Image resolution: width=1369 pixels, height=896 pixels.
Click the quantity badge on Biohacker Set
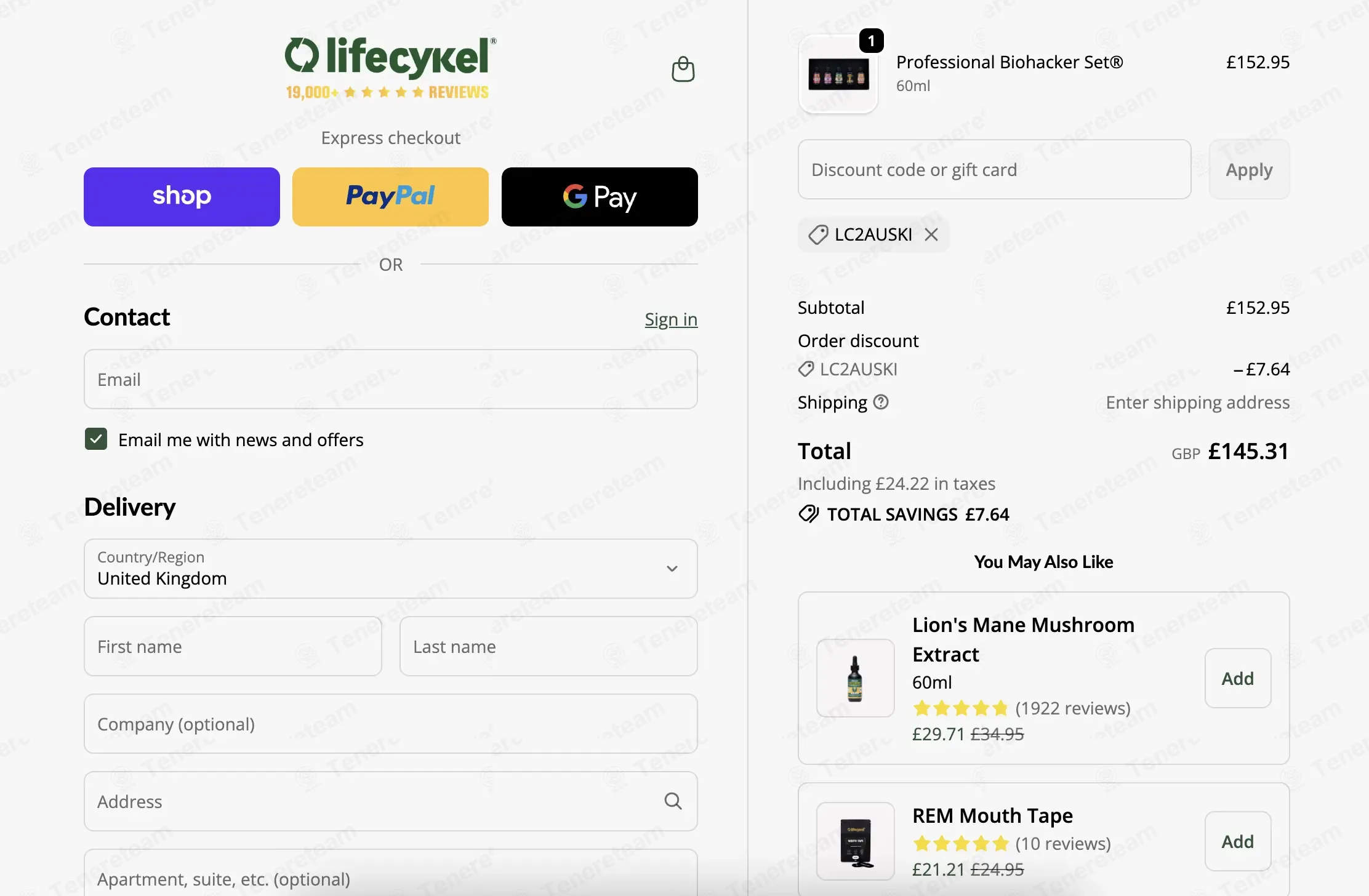point(871,41)
